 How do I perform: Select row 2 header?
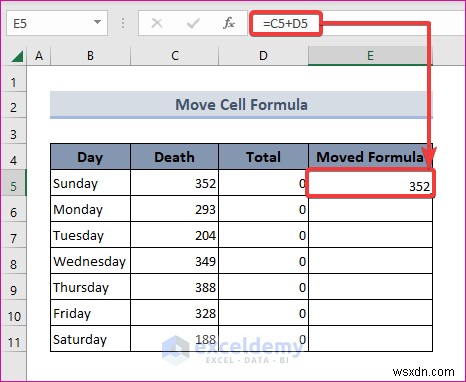[13, 105]
